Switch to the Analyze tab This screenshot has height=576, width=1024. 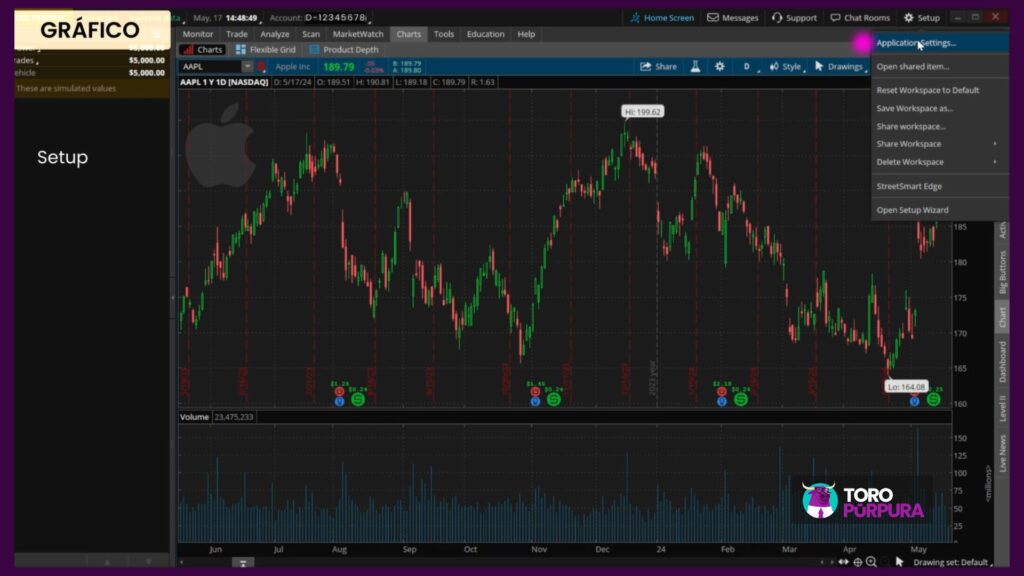coord(274,34)
